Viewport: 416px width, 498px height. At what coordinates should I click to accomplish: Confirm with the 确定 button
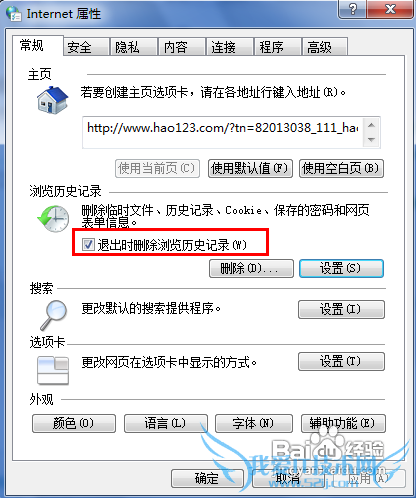[x=207, y=478]
